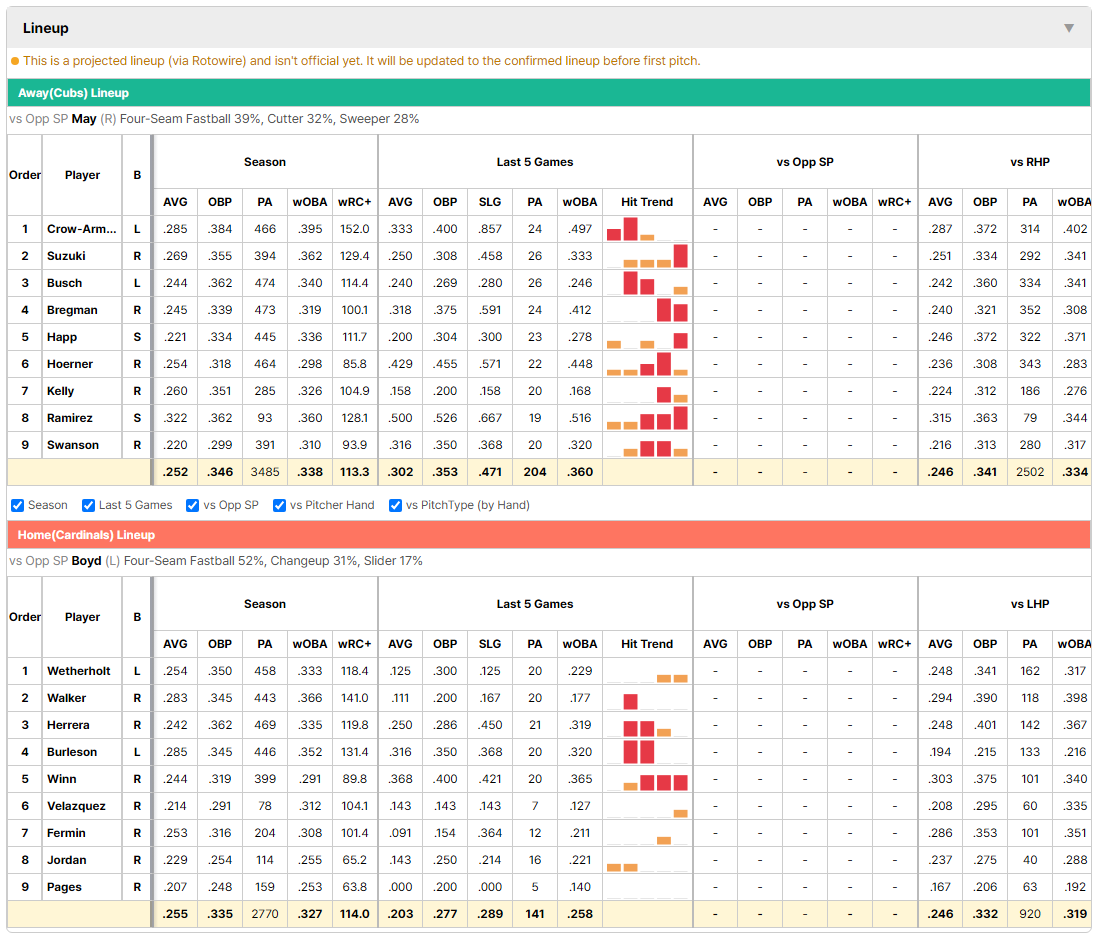This screenshot has height=939, width=1098.
Task: Click Ramirez's hit trend chart
Action: click(x=647, y=418)
